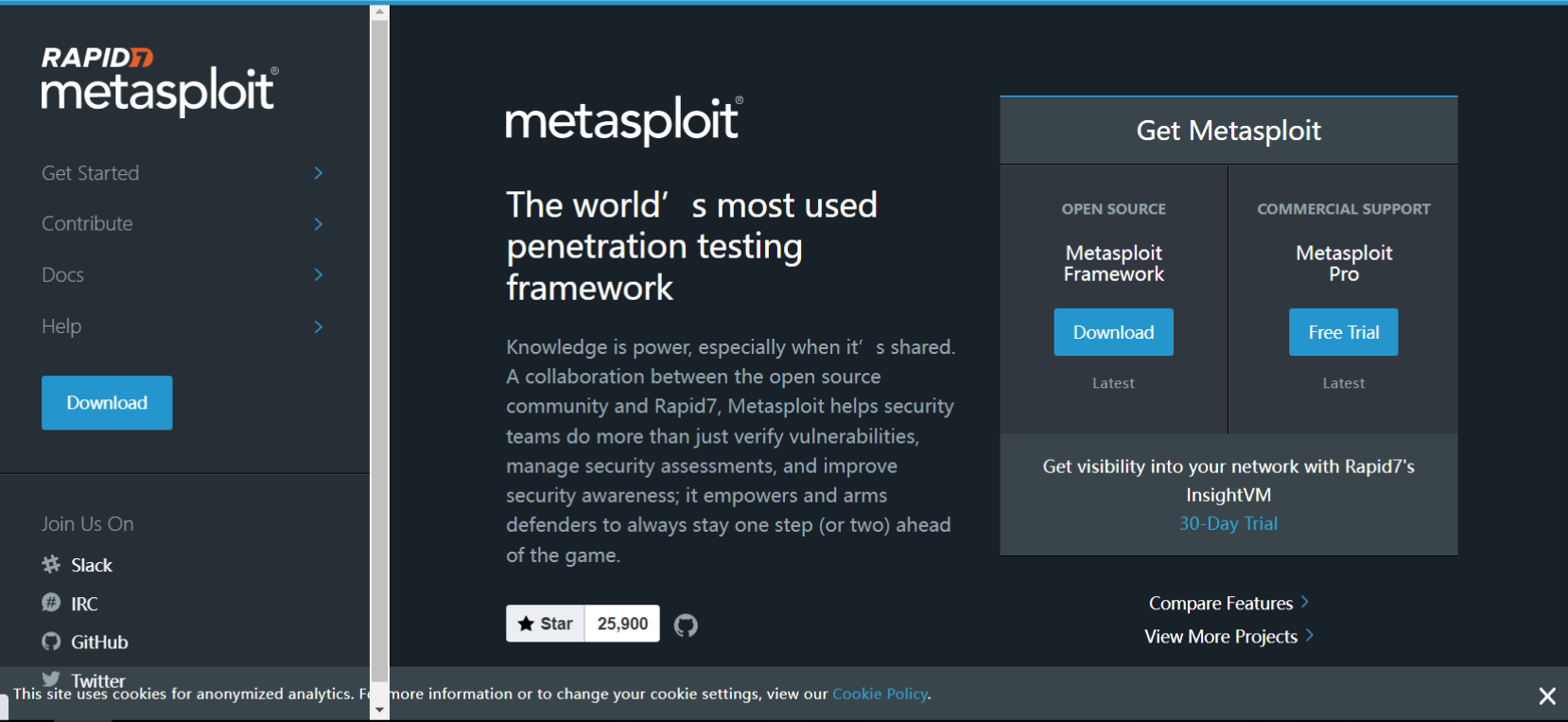This screenshot has width=1568, height=722.
Task: Expand the Docs chevron
Action: [x=319, y=274]
